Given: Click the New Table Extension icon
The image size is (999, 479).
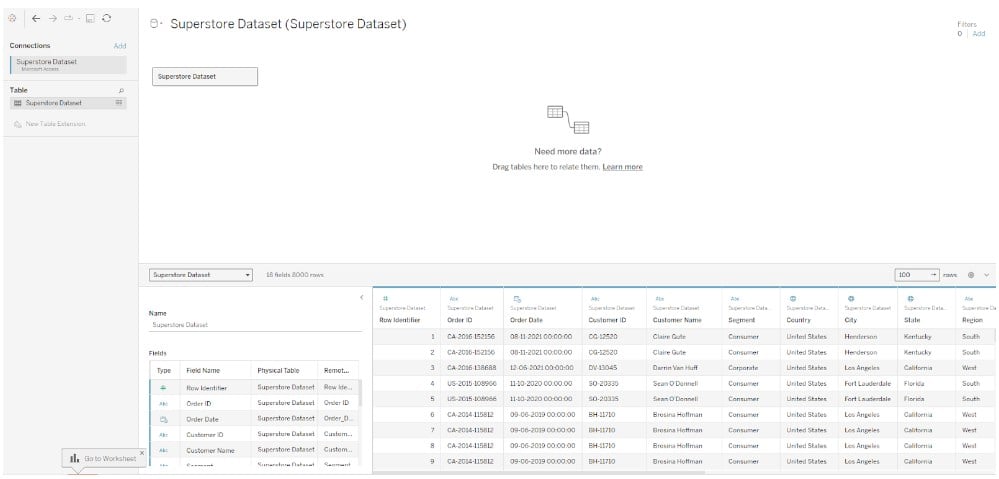Looking at the screenshot, I should click(x=18, y=124).
